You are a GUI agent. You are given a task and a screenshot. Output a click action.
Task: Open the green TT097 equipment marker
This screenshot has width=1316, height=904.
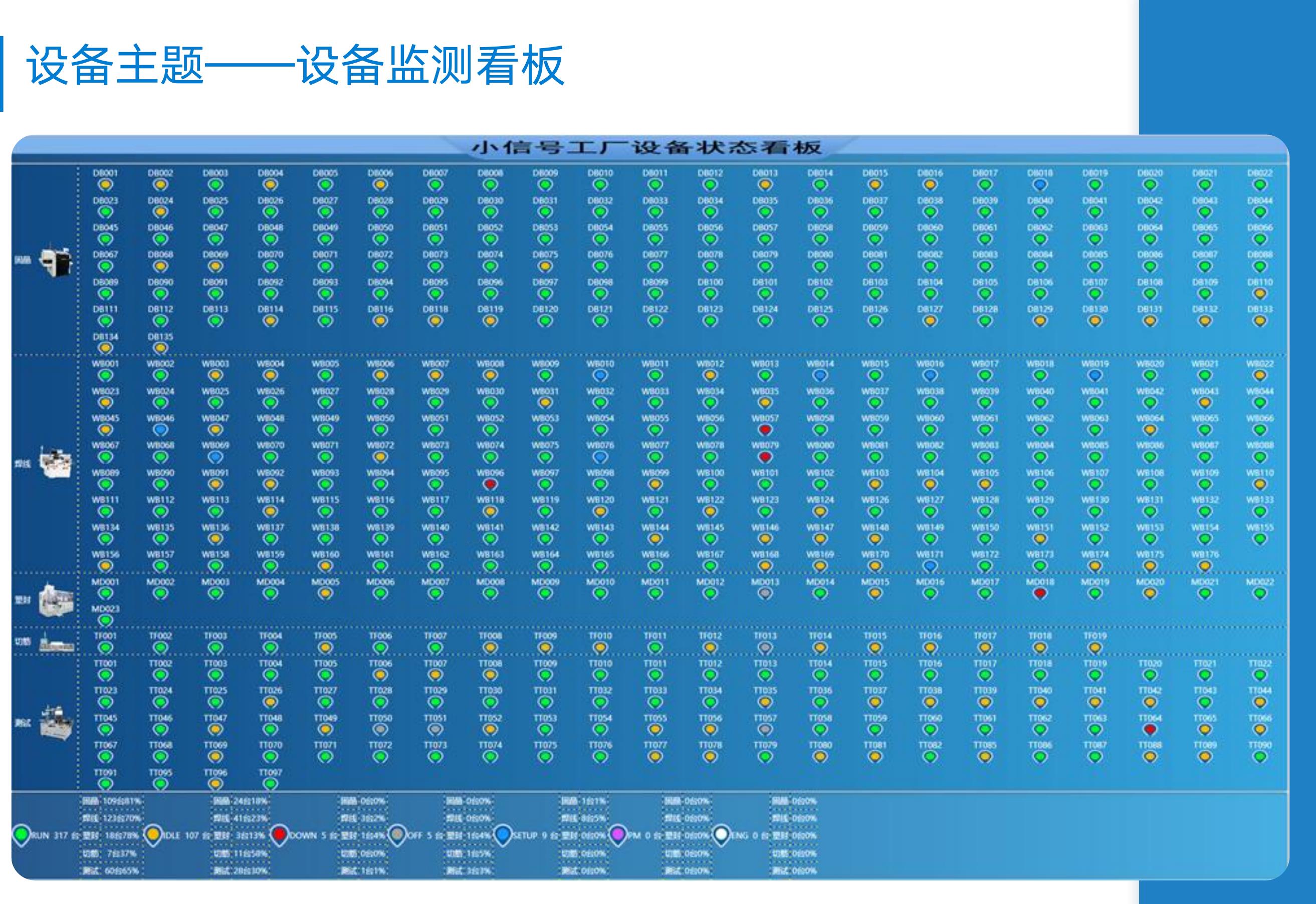pyautogui.click(x=270, y=784)
